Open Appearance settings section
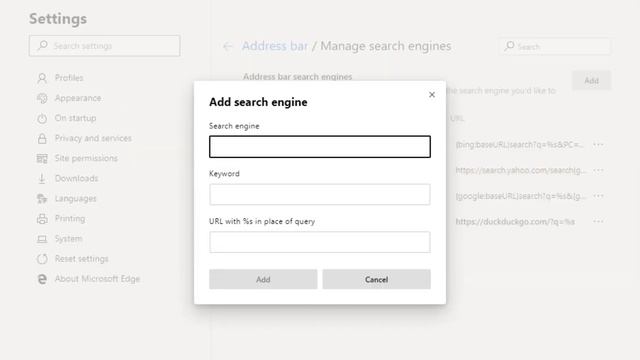The image size is (640, 360). point(78,98)
